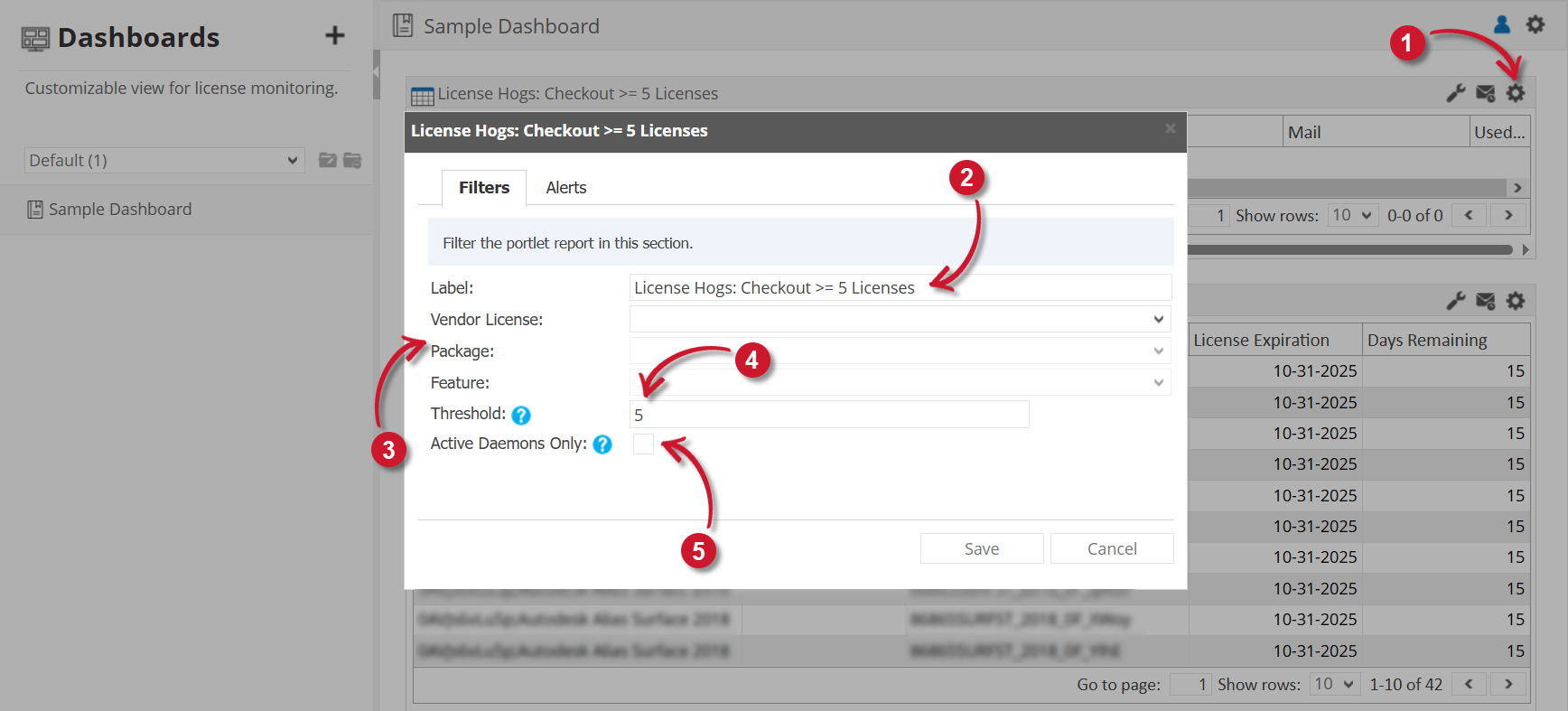Click the Cancel button
This screenshot has height=711, width=1568.
[1112, 548]
